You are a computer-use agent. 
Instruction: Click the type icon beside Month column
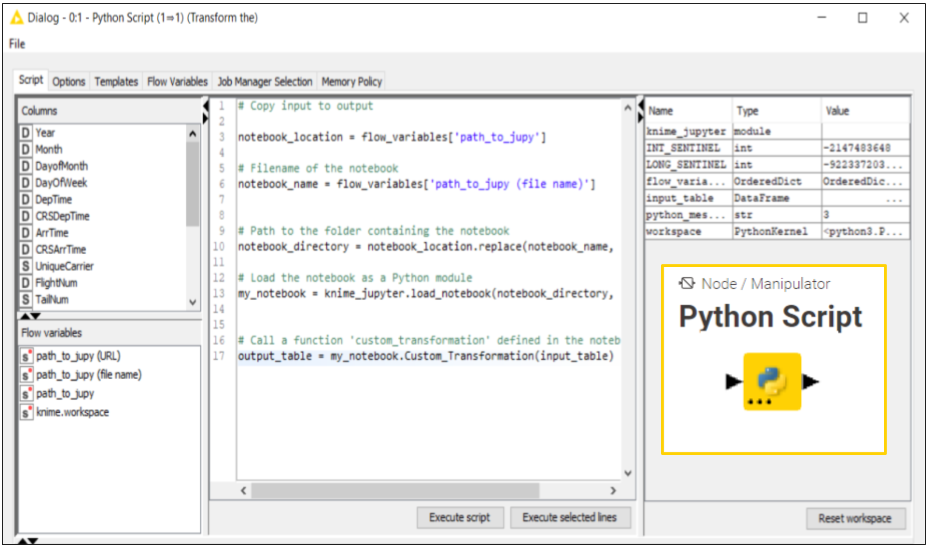(x=26, y=149)
